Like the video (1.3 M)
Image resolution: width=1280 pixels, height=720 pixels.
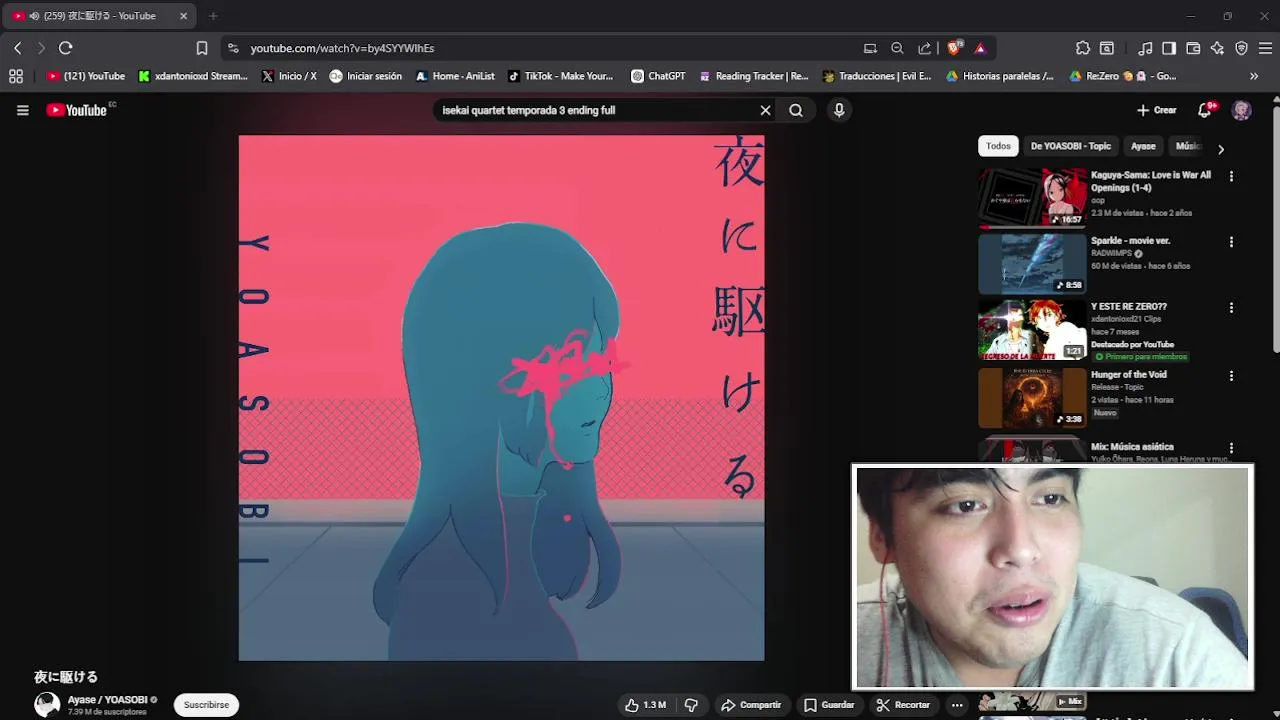645,705
